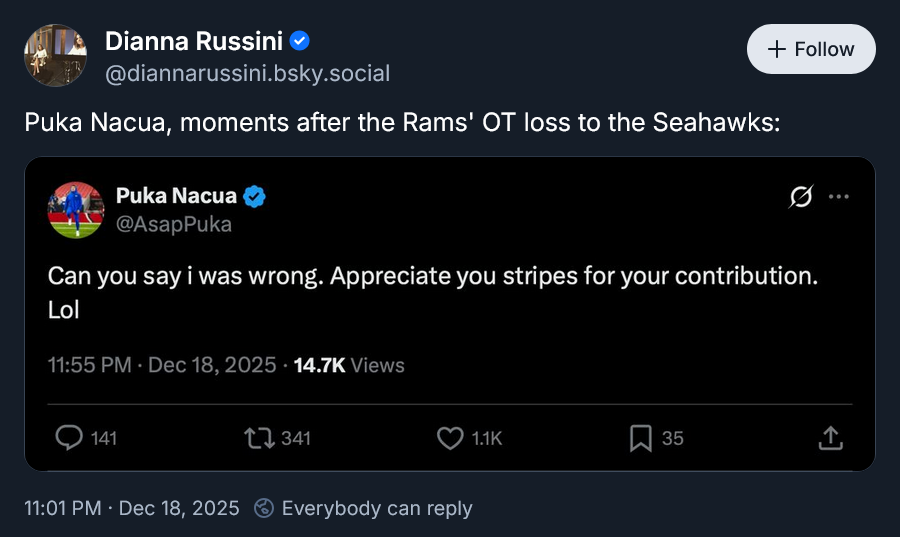This screenshot has height=537, width=900.
Task: Click Puka Nacua's blue verified badge
Action: [x=255, y=196]
